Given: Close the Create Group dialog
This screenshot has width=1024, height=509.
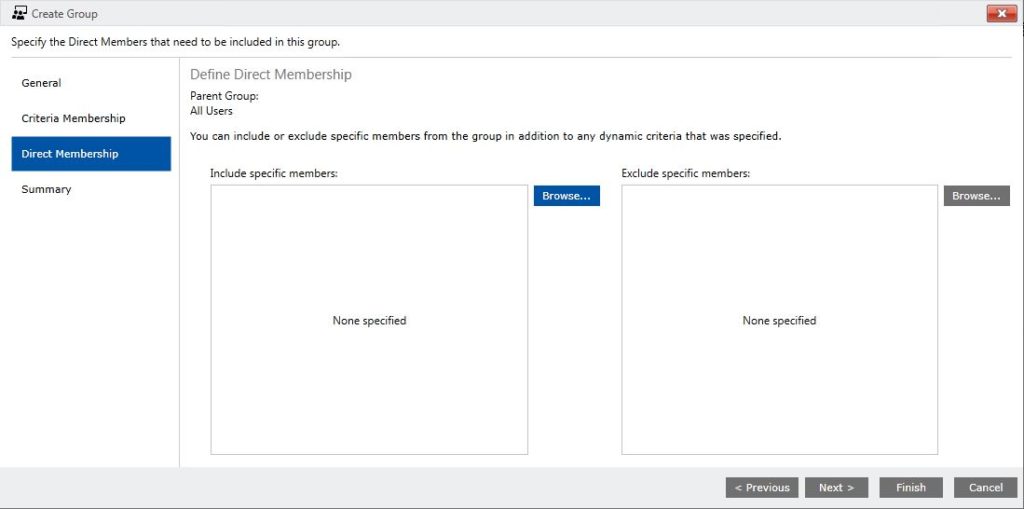Looking at the screenshot, I should pyautogui.click(x=1002, y=14).
